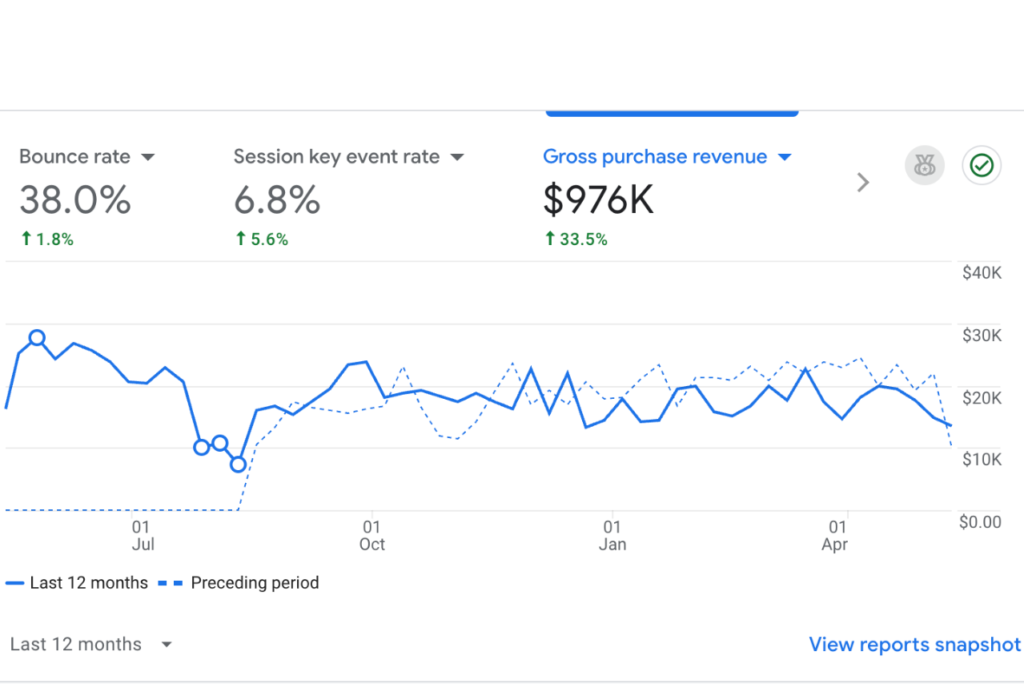Select the peak anomaly marker near $30K

pyautogui.click(x=37, y=337)
